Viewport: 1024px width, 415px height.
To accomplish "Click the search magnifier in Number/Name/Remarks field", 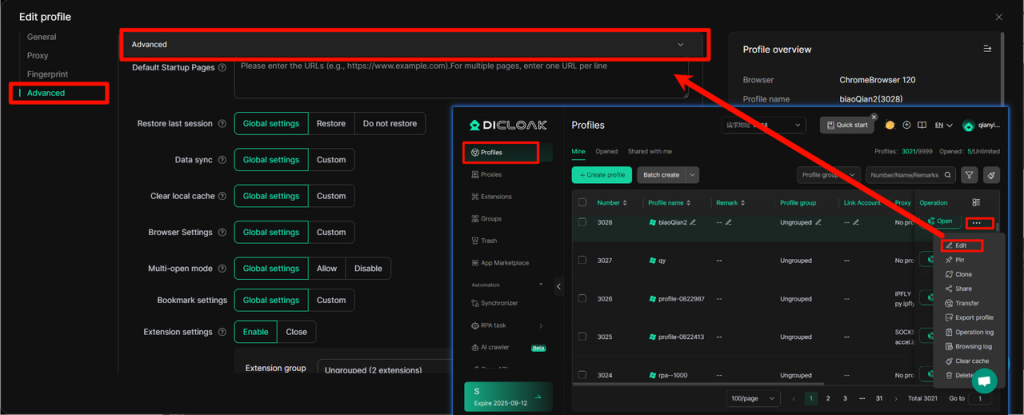I will pos(946,175).
